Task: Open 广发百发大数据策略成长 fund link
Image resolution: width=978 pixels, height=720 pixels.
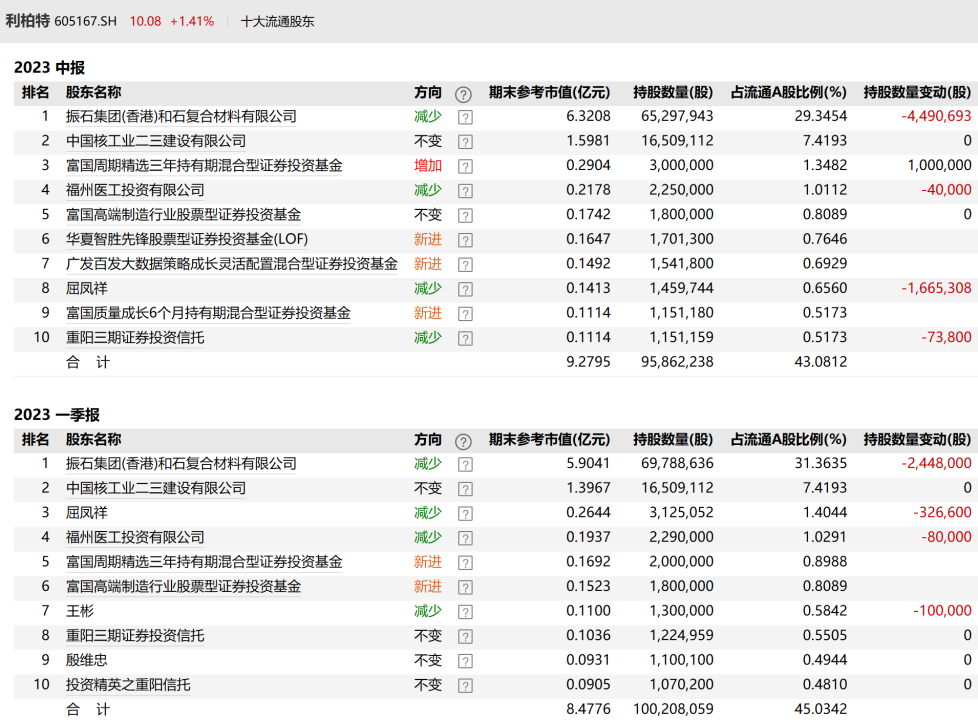Action: coord(231,264)
